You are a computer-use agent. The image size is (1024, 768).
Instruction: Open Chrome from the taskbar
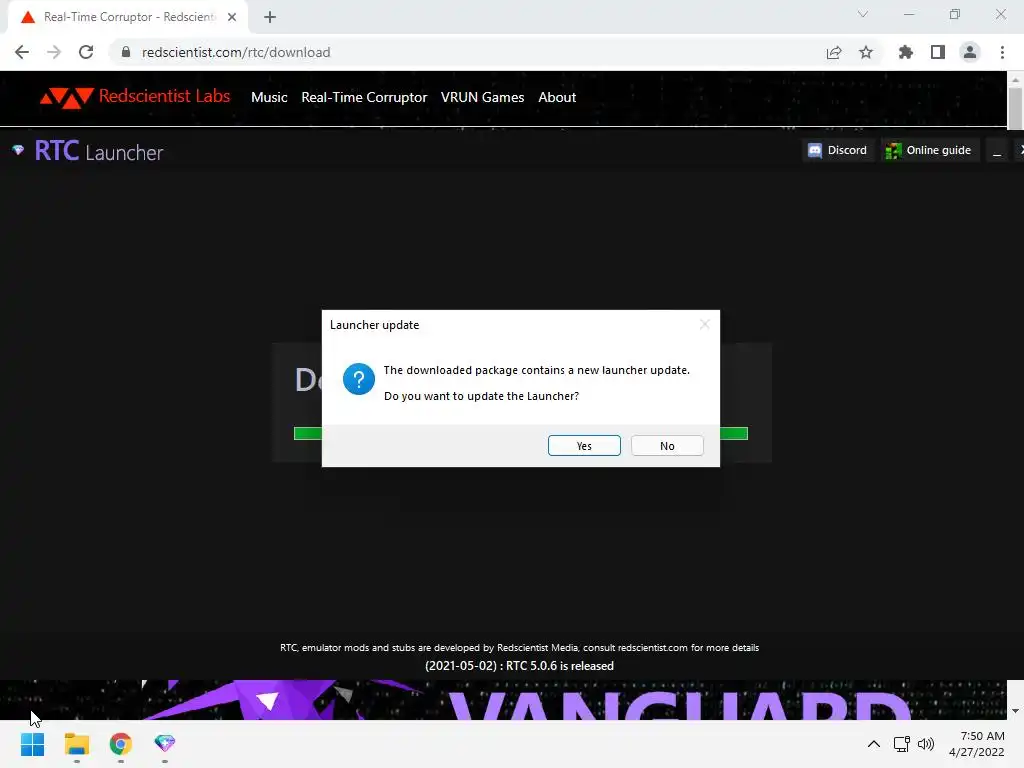click(120, 744)
